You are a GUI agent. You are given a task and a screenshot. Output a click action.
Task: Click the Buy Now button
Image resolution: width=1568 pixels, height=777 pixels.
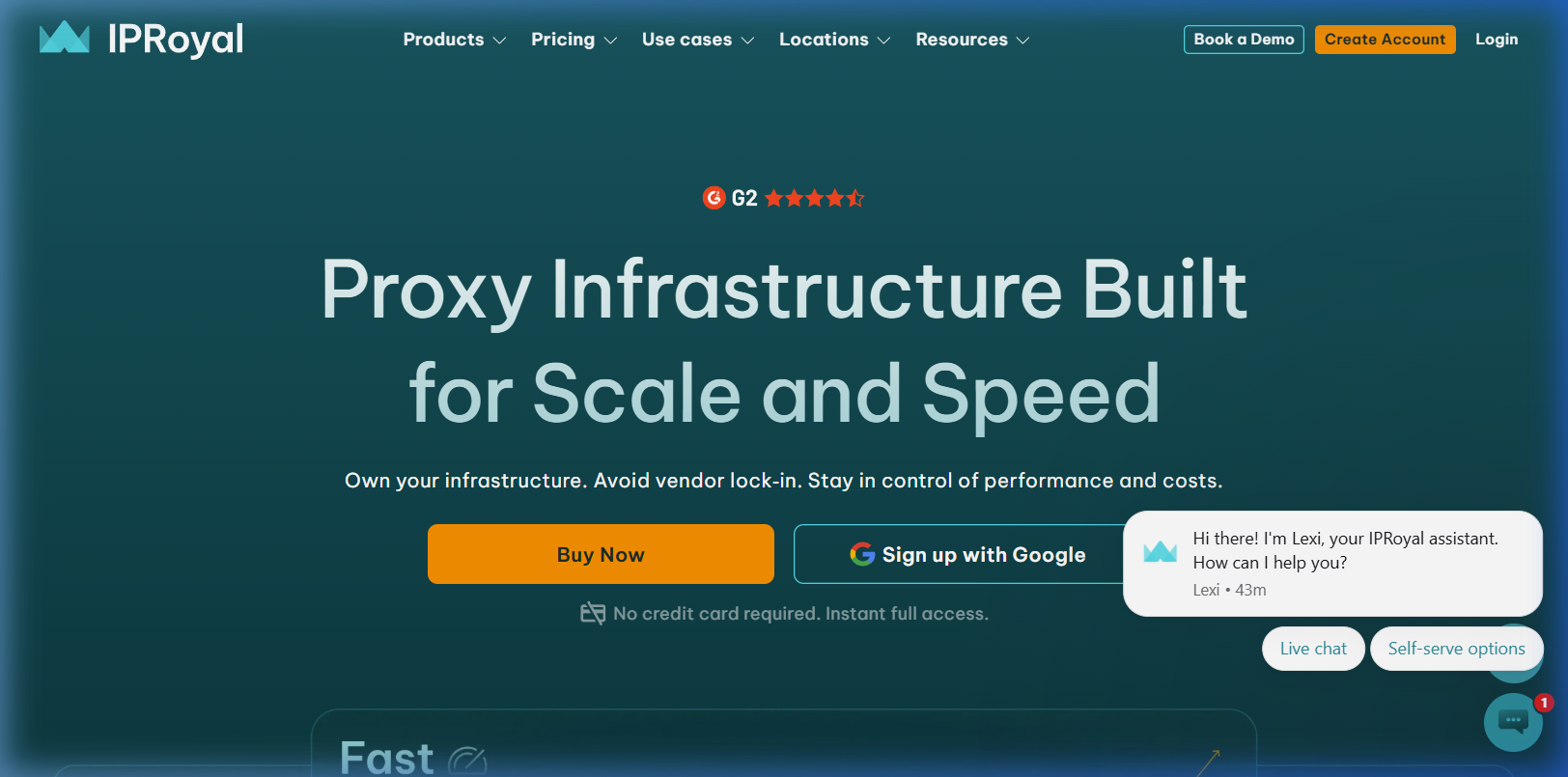(601, 554)
